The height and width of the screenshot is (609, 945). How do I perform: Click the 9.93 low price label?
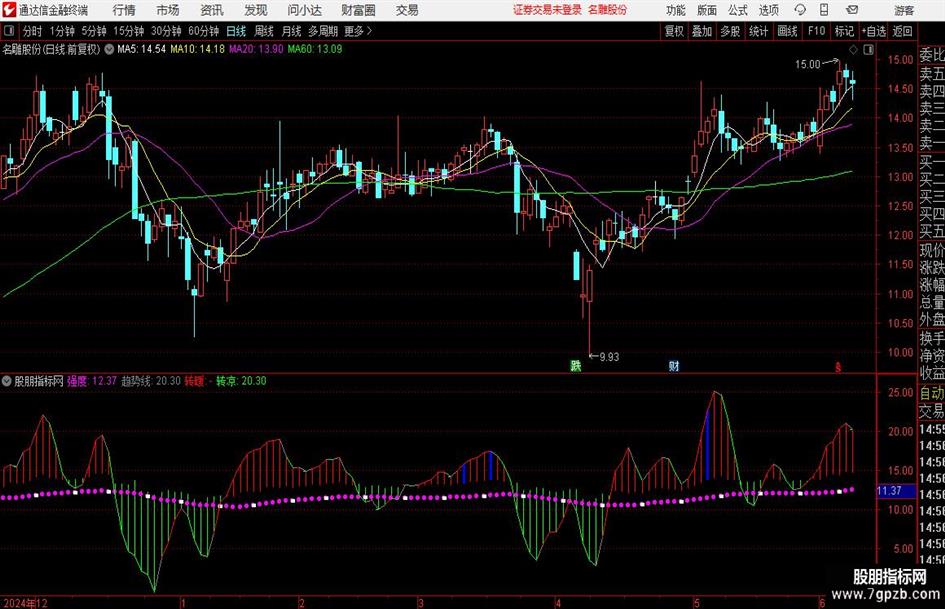click(x=609, y=357)
